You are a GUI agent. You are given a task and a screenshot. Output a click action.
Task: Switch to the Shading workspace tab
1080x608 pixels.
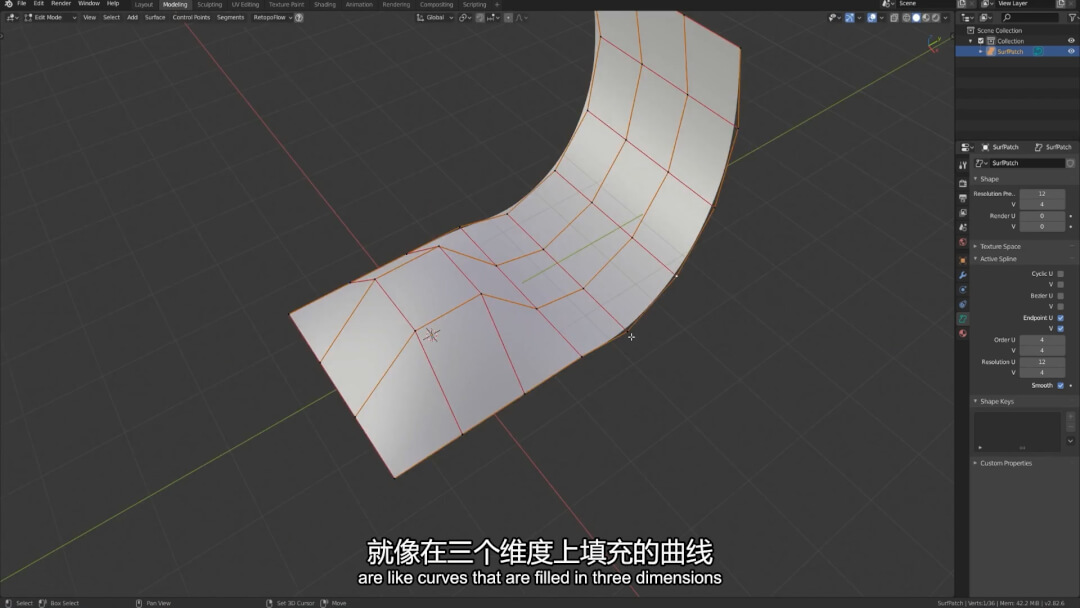324,5
